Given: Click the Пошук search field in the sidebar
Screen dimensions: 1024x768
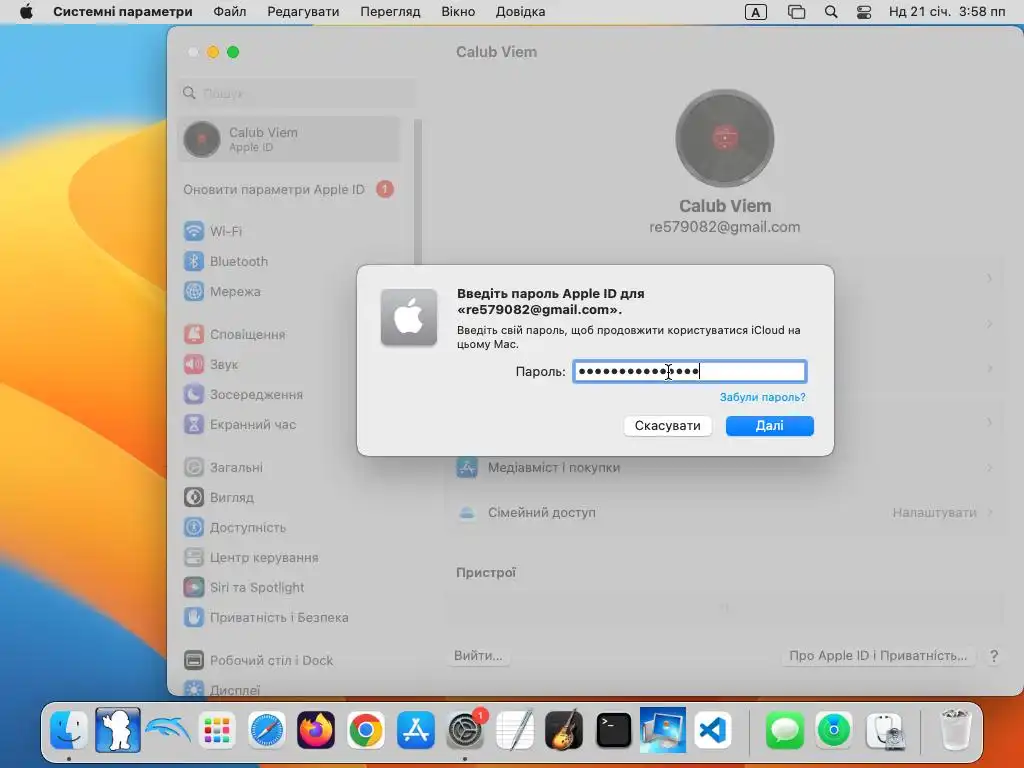Looking at the screenshot, I should click(x=297, y=93).
